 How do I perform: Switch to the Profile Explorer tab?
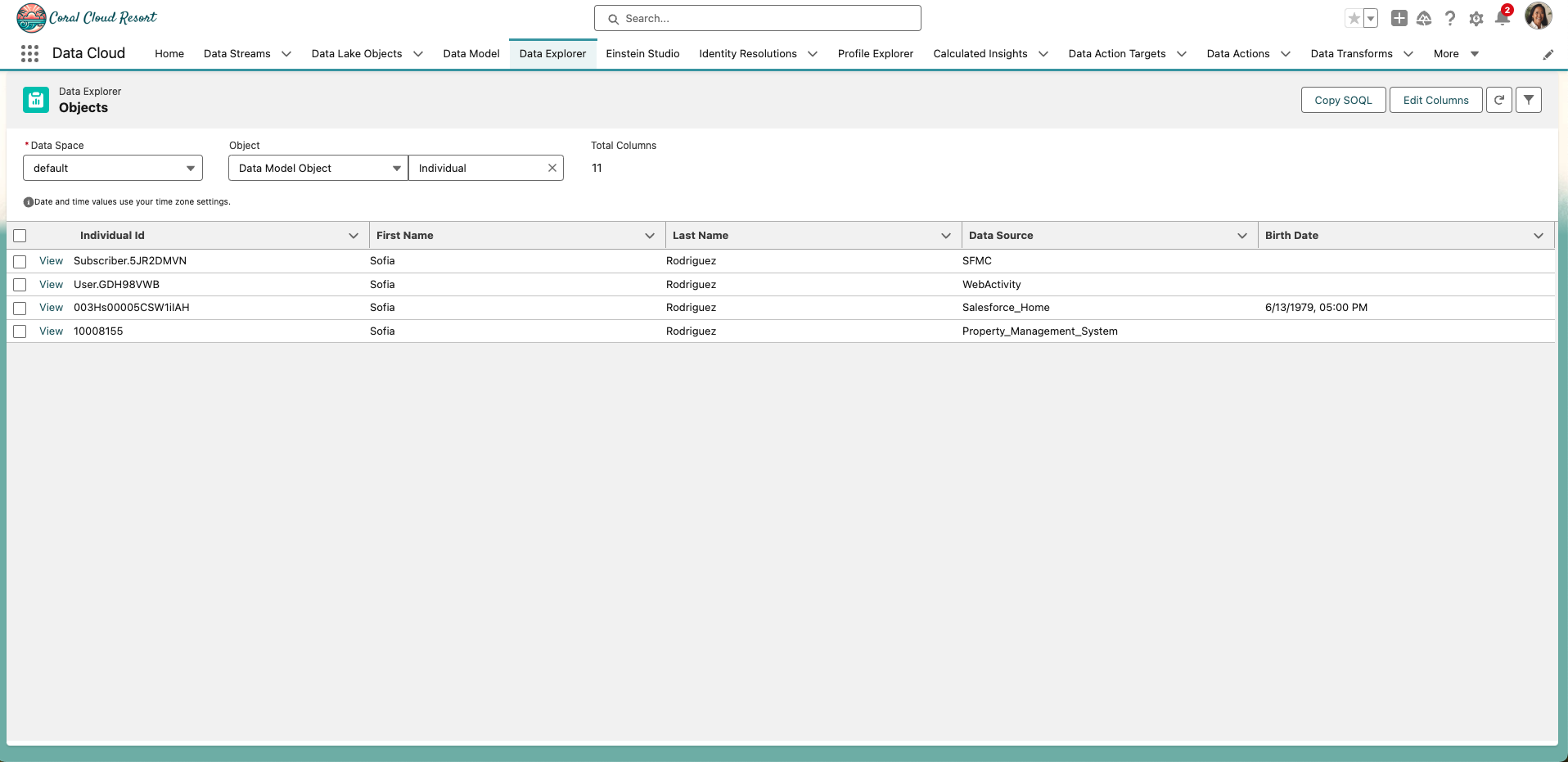tap(875, 54)
